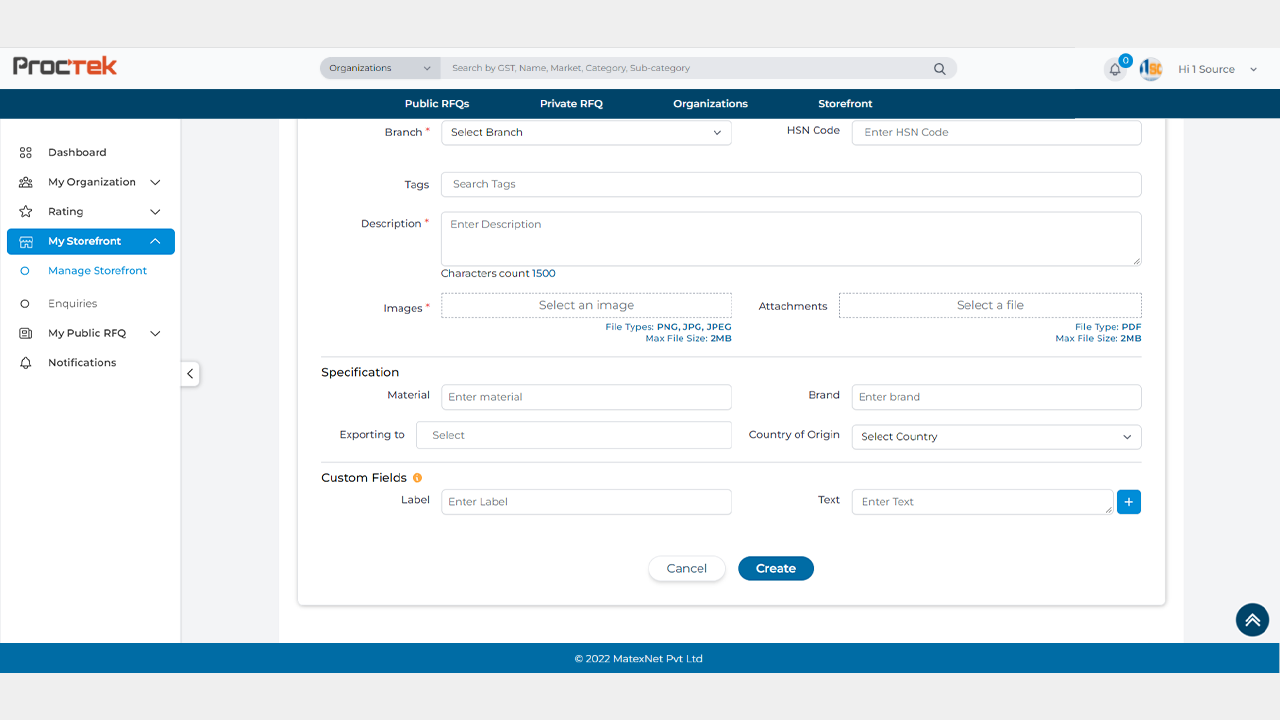Click the user avatar icon
The width and height of the screenshot is (1280, 720).
[x=1151, y=69]
